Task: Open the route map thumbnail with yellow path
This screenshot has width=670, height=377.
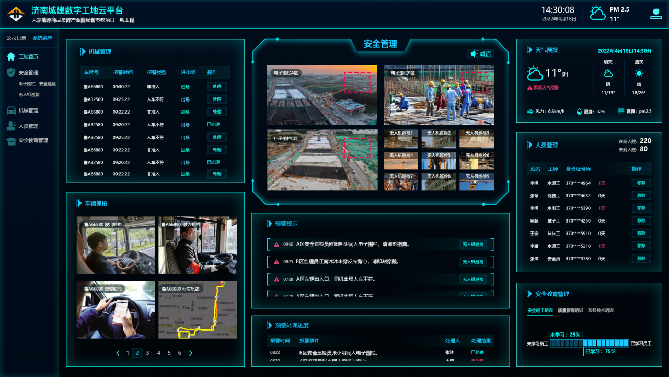Action: pos(197,310)
